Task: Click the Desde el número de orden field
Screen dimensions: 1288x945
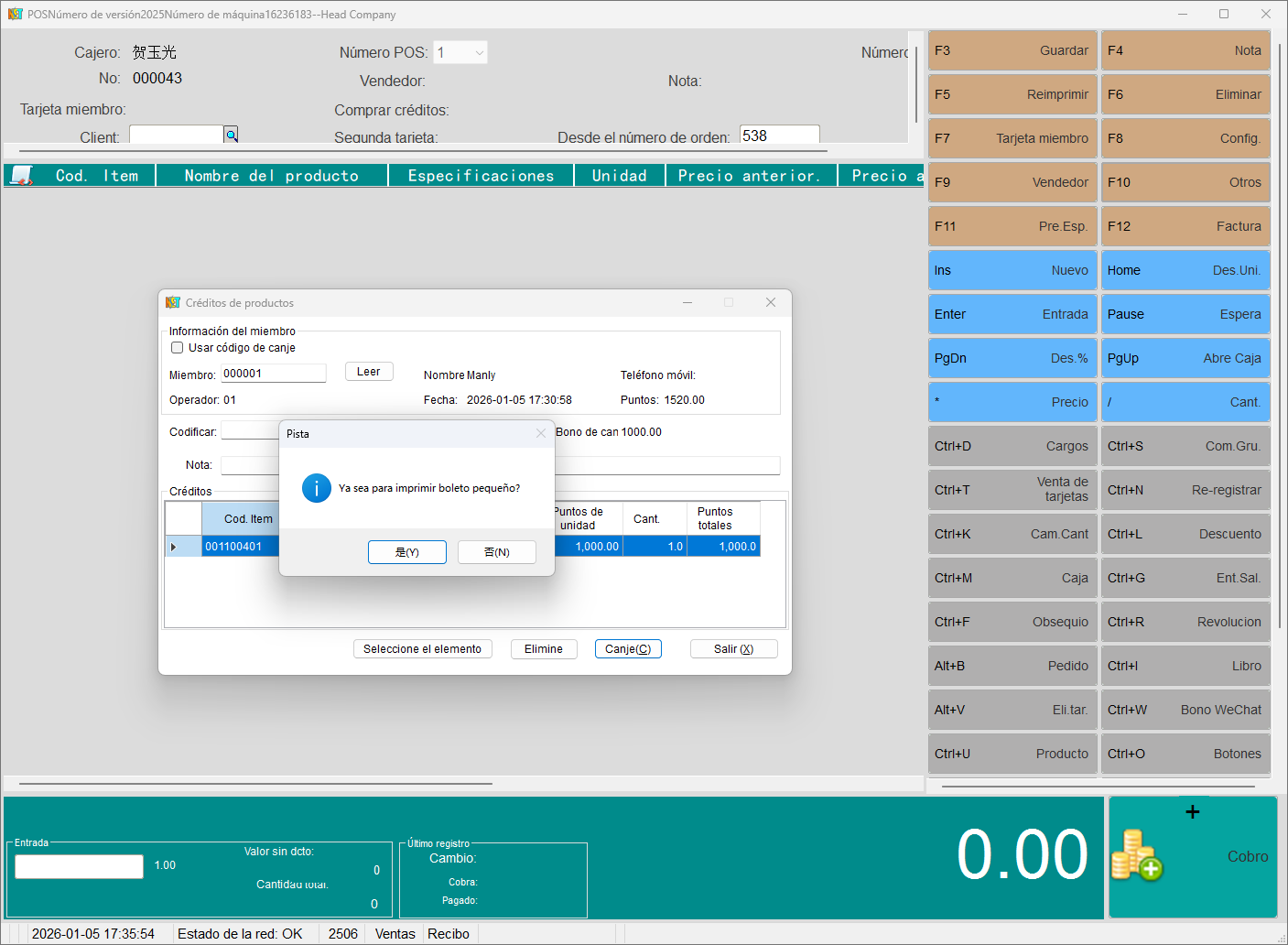Action: pyautogui.click(x=779, y=136)
